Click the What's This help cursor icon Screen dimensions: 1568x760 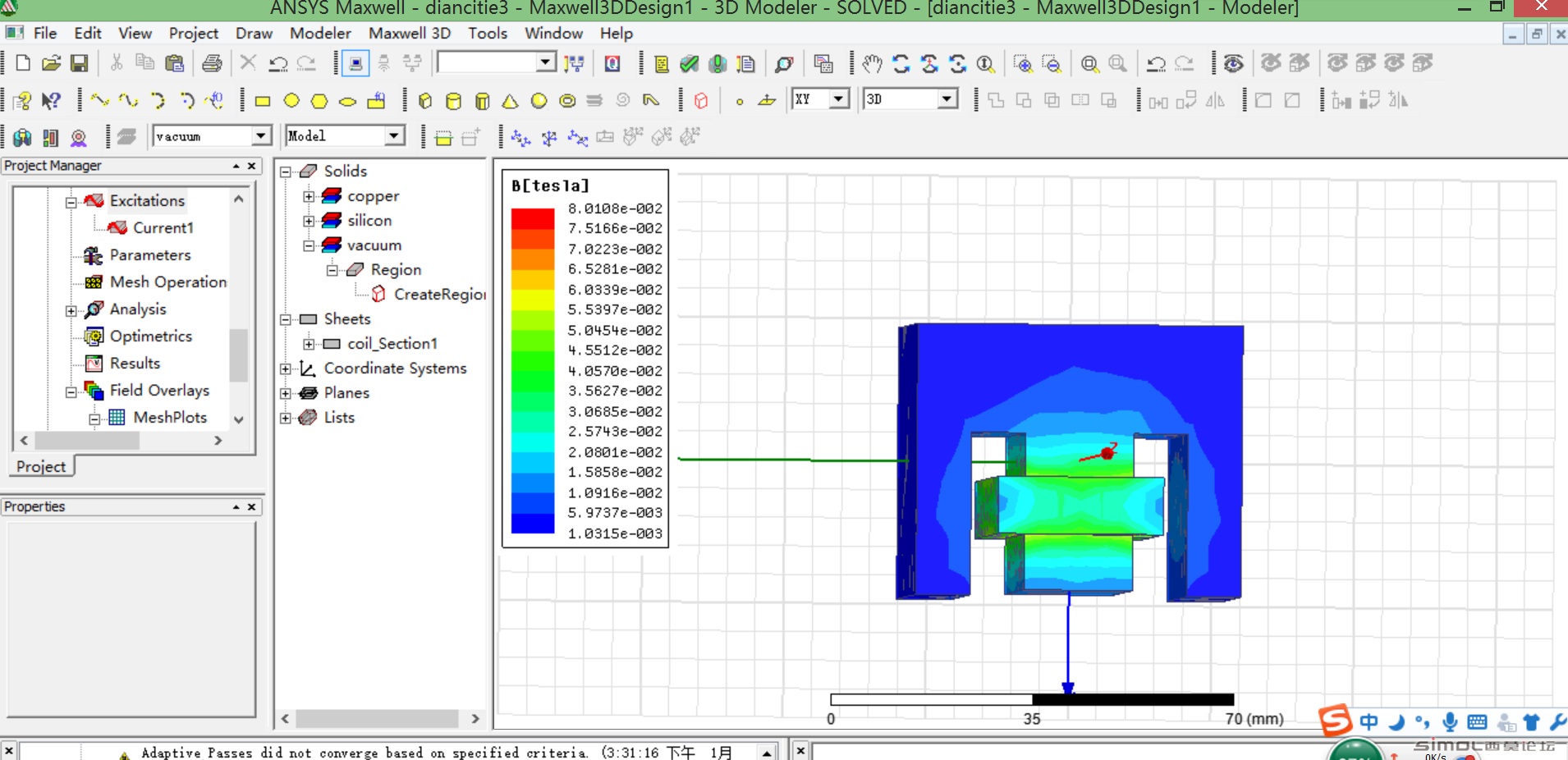[51, 100]
